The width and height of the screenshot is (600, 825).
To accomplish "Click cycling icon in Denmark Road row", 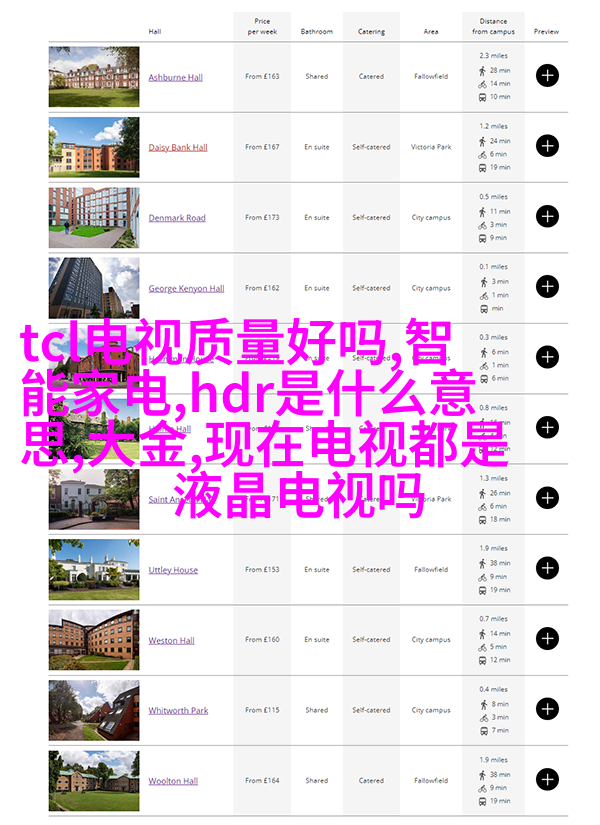I will point(483,225).
